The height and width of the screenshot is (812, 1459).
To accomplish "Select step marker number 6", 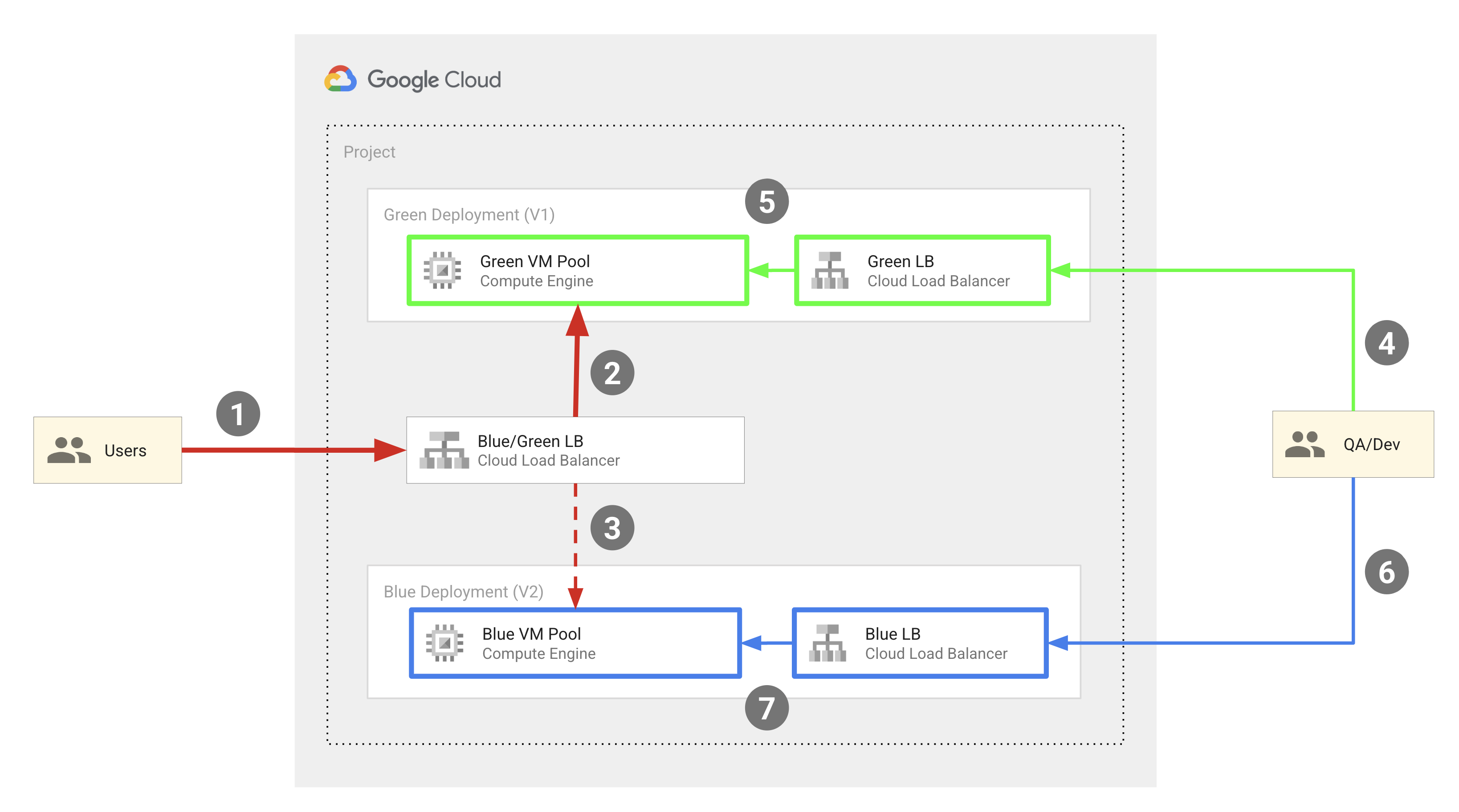I will [1386, 571].
